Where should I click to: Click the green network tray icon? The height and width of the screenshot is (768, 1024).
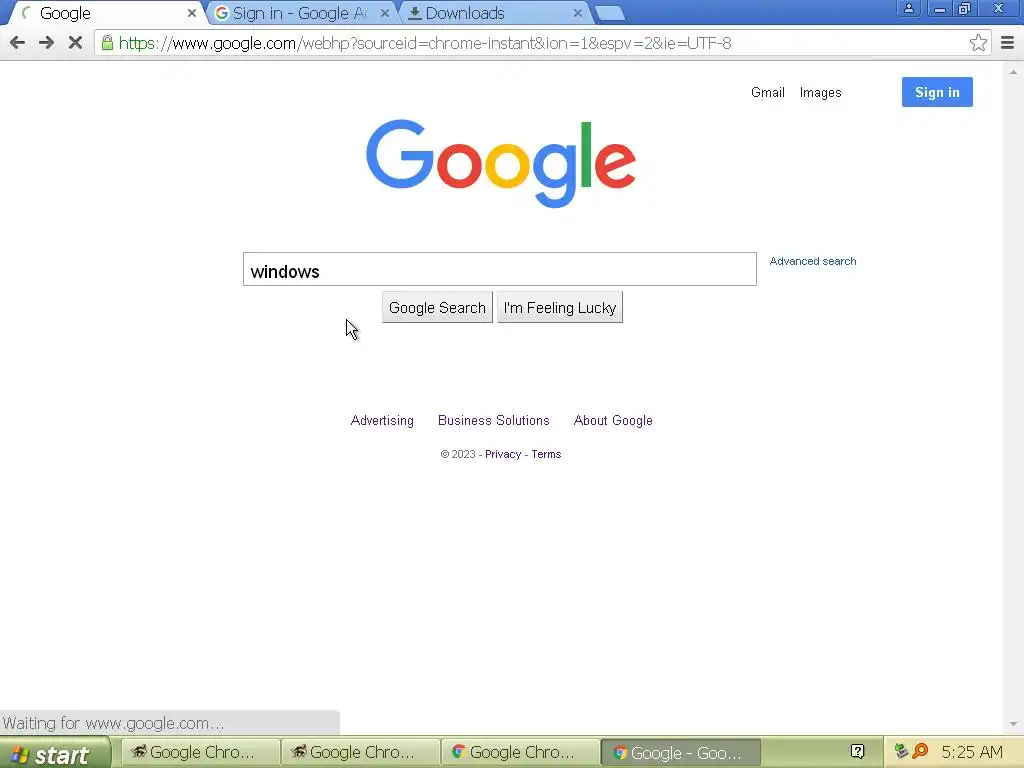(901, 751)
